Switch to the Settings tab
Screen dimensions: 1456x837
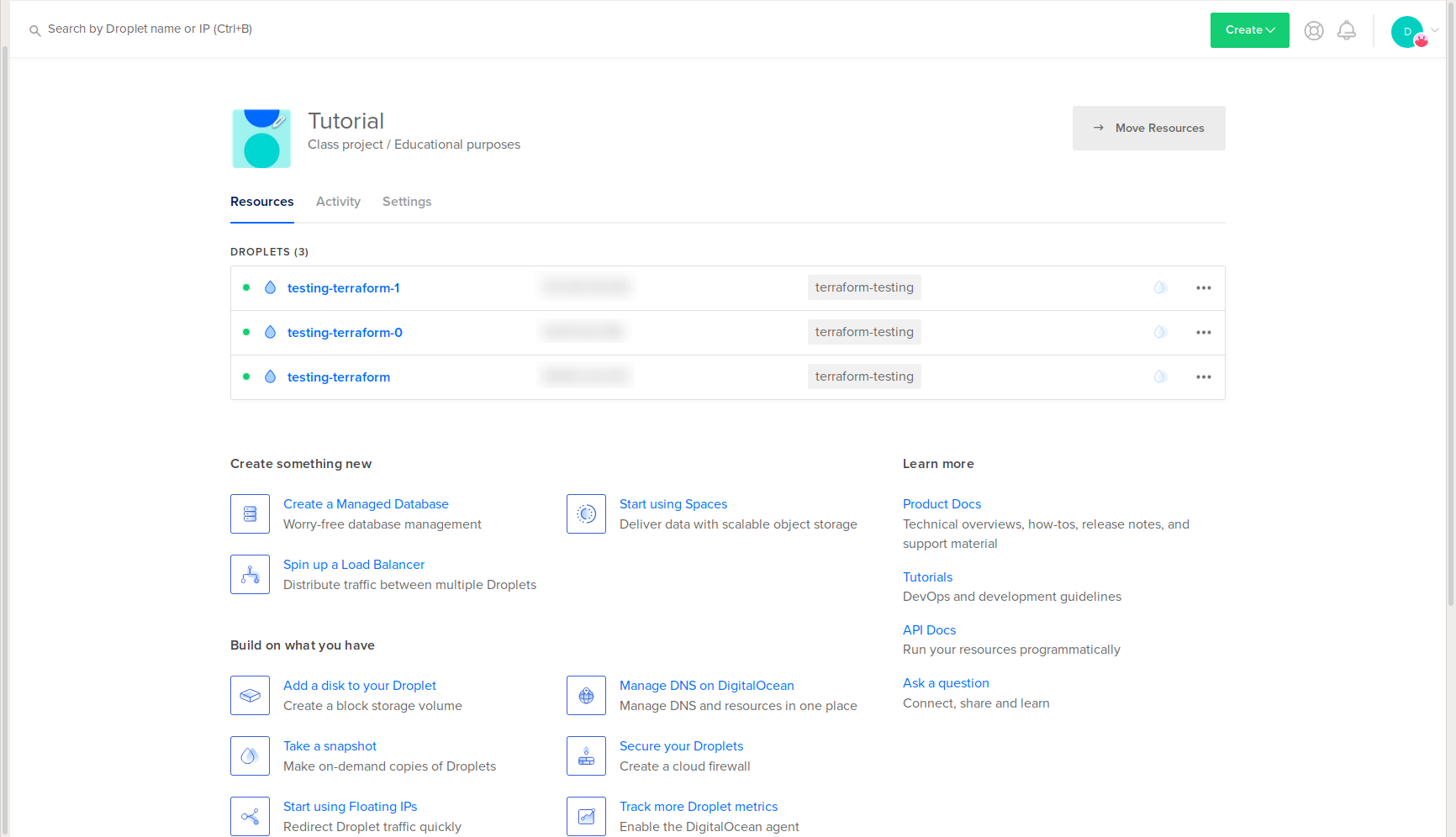coord(407,202)
